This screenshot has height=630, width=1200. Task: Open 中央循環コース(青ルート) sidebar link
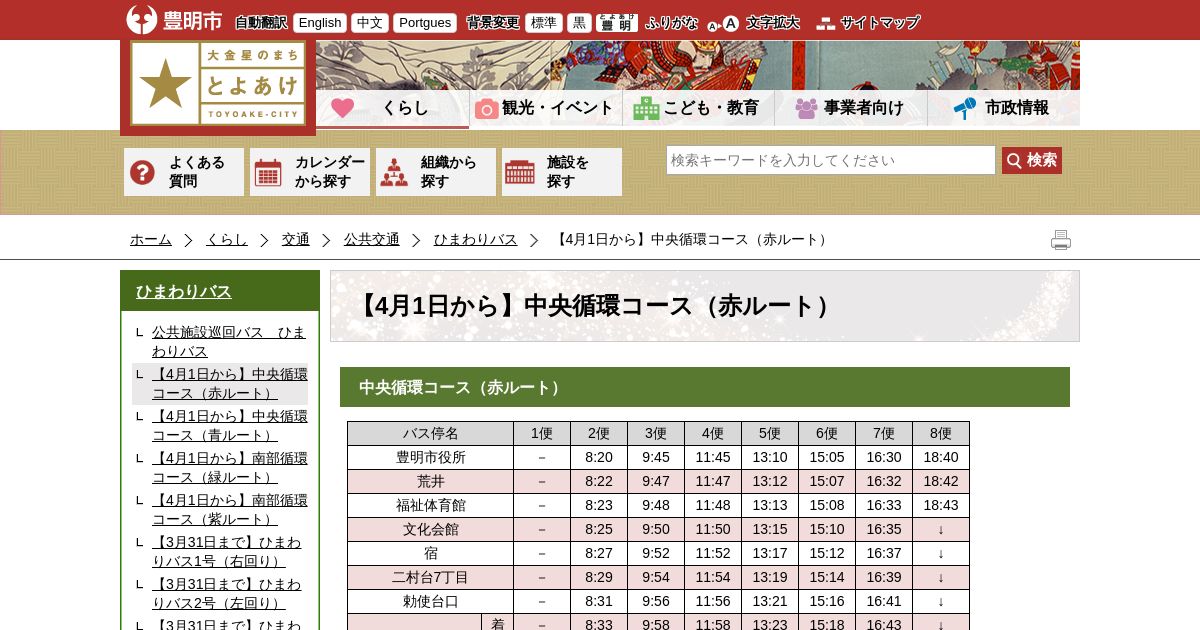230,426
